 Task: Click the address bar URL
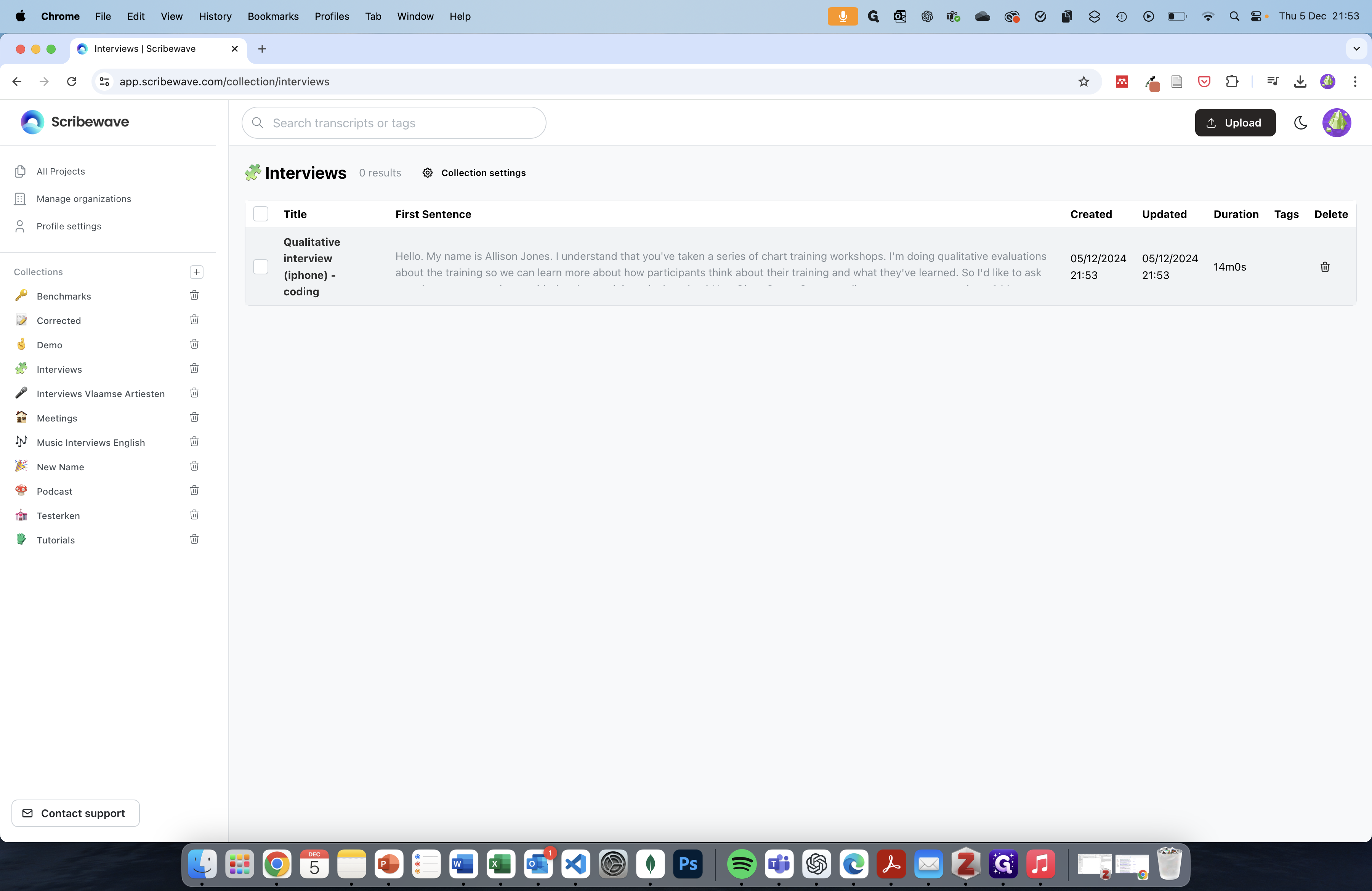[224, 82]
